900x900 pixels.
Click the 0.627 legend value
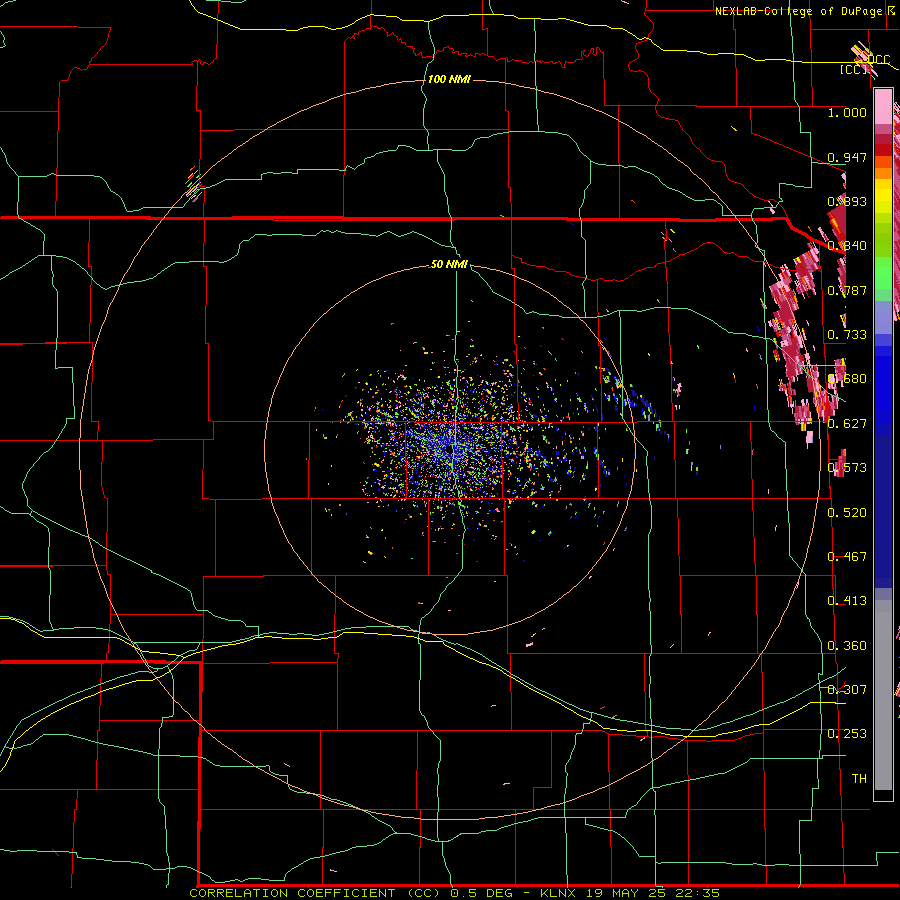847,424
